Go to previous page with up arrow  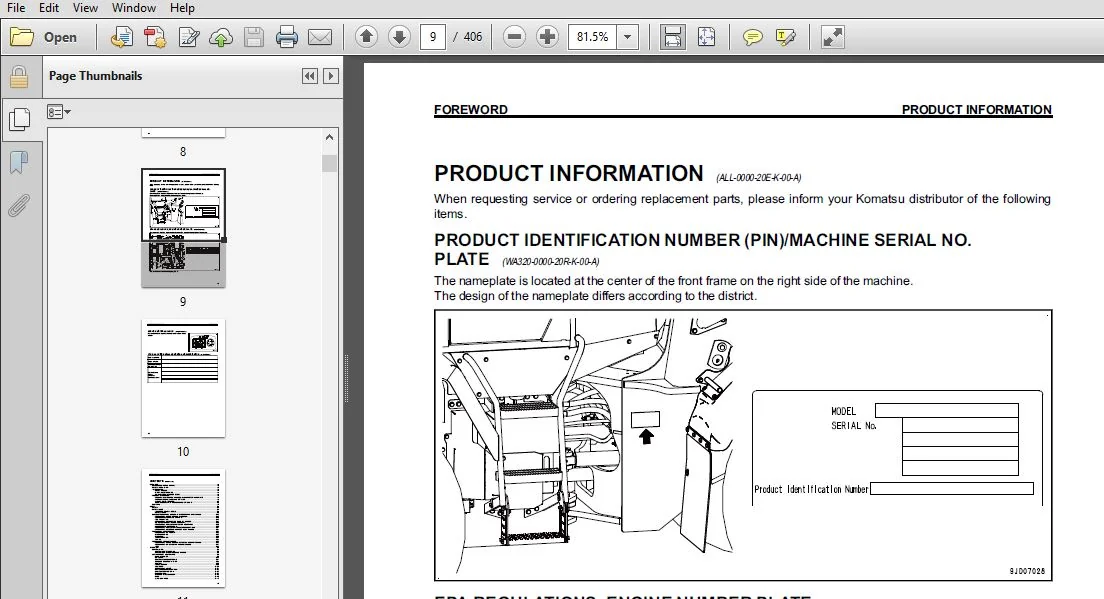[366, 37]
